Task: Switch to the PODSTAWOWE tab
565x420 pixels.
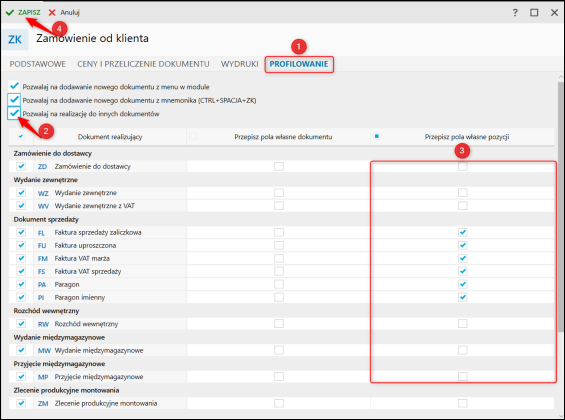Action: click(x=37, y=64)
